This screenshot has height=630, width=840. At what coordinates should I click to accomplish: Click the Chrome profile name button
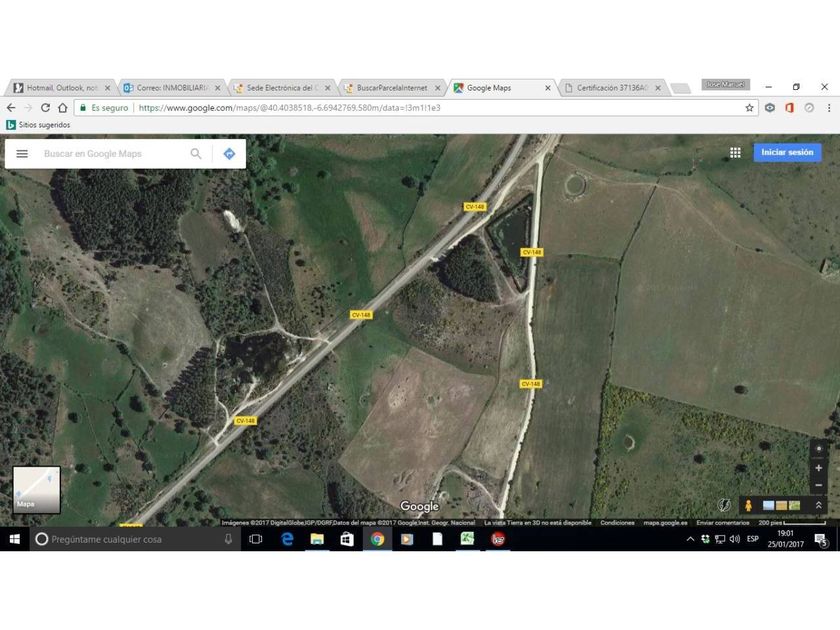[x=725, y=85]
